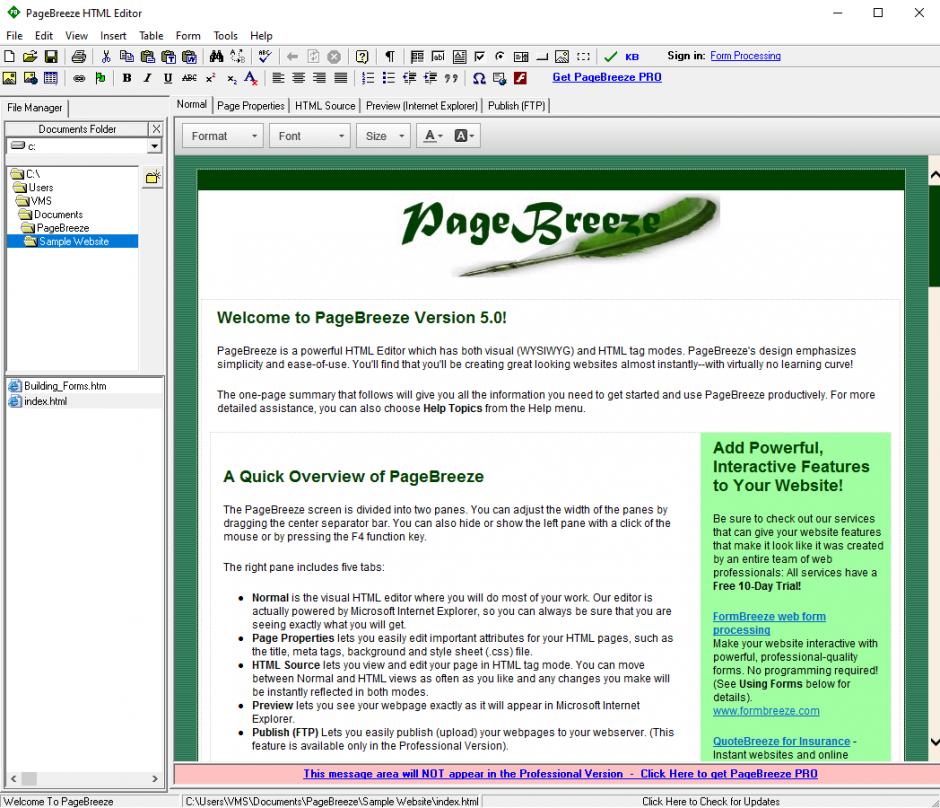Create a bulleted list
Viewport: 940px width, 808px height.
pyautogui.click(x=388, y=78)
